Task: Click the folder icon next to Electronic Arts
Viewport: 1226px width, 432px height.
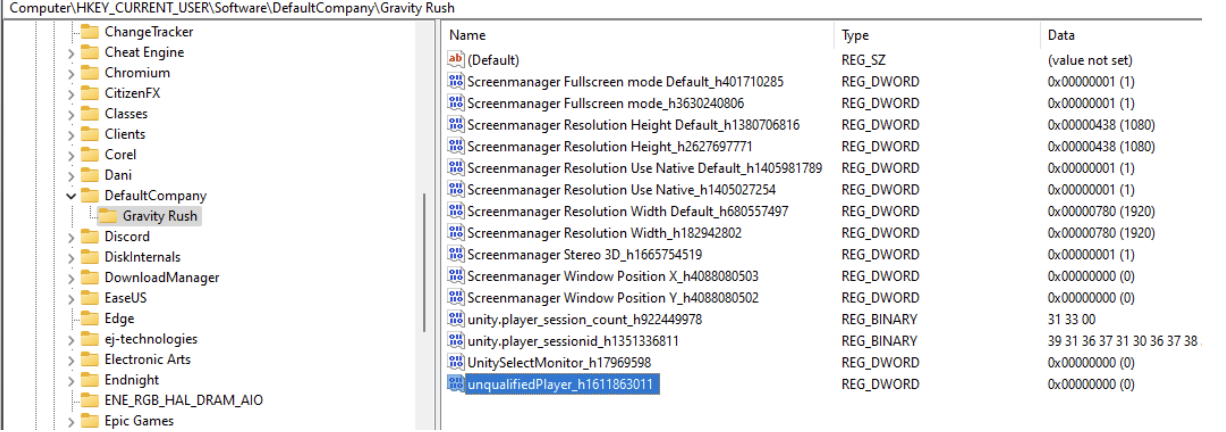Action: pyautogui.click(x=90, y=360)
